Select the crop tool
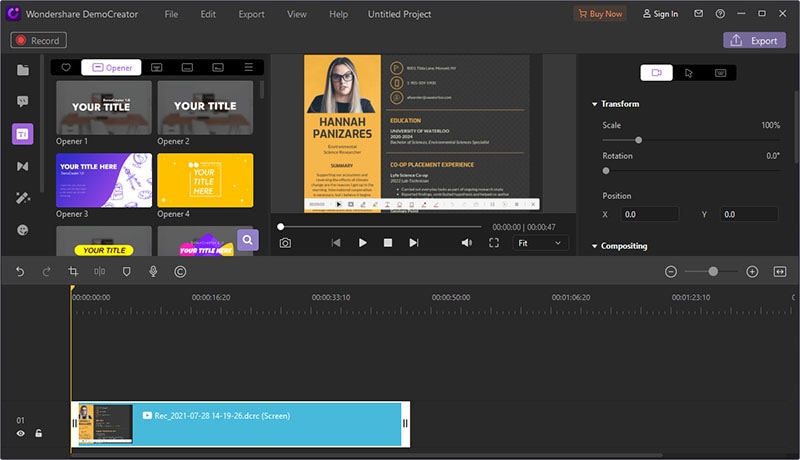800x460 pixels. [73, 272]
